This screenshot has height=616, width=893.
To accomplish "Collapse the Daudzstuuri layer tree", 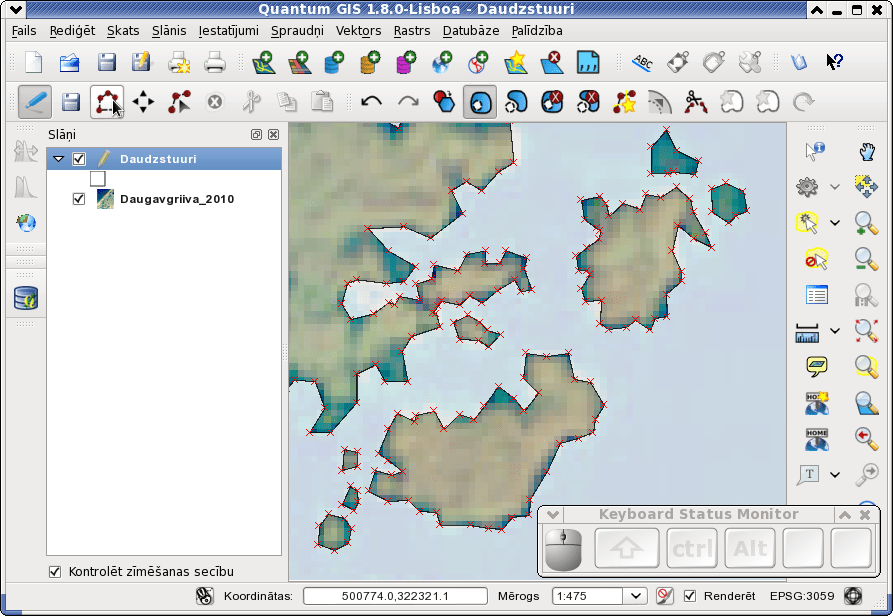I will coord(59,159).
